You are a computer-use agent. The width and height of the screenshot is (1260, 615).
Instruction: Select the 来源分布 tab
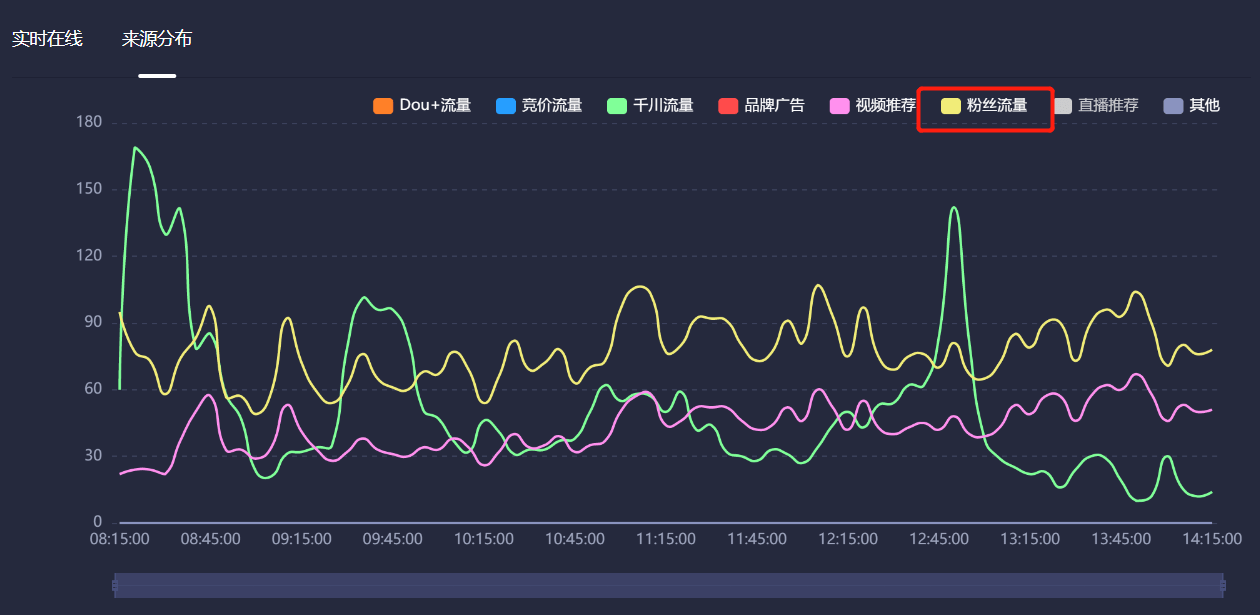(157, 39)
